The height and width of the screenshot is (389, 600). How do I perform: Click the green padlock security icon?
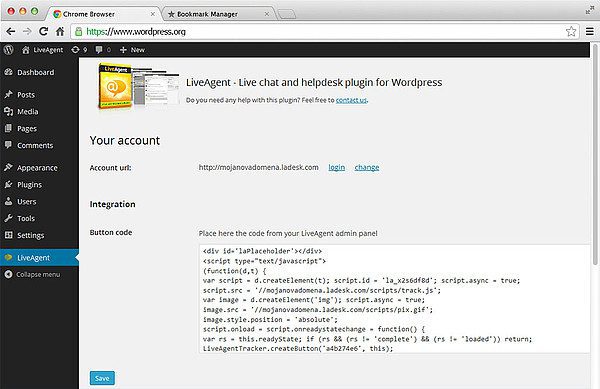(x=78, y=31)
